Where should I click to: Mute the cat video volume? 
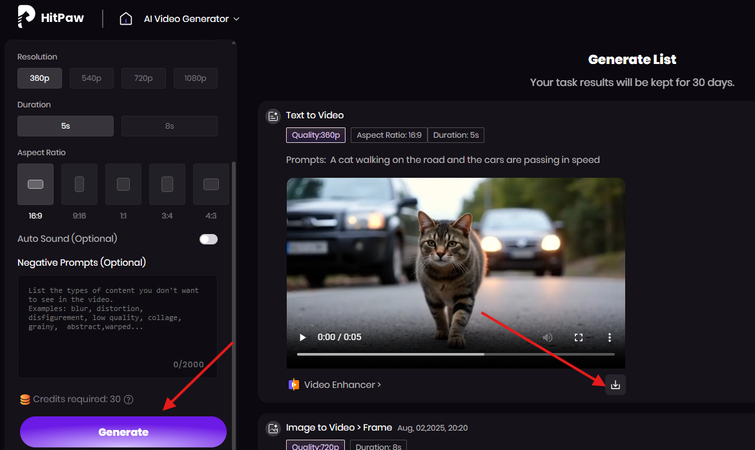pyautogui.click(x=547, y=337)
